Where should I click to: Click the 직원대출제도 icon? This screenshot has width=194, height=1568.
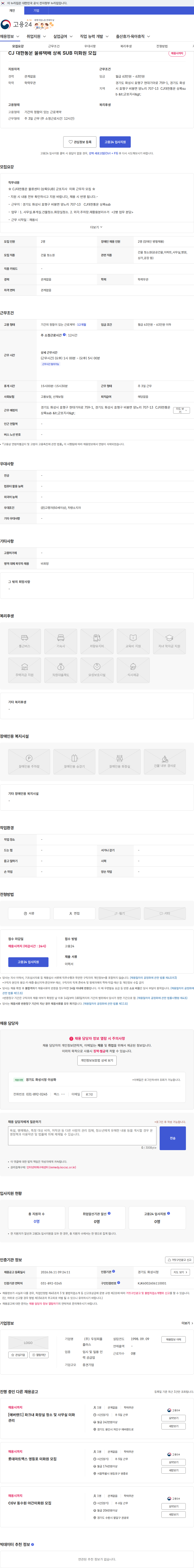point(61,670)
